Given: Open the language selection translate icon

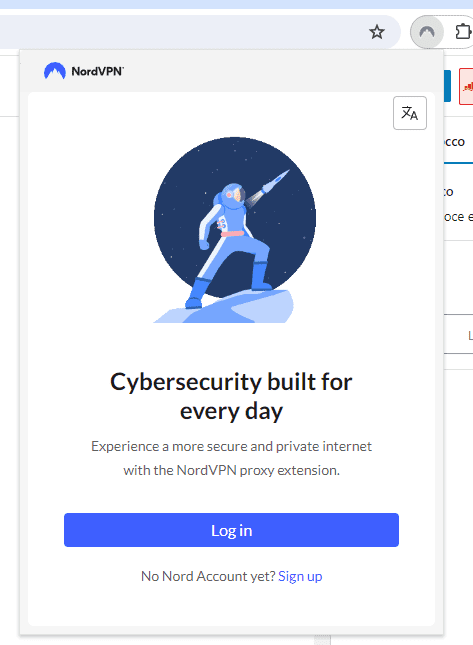Looking at the screenshot, I should 410,113.
